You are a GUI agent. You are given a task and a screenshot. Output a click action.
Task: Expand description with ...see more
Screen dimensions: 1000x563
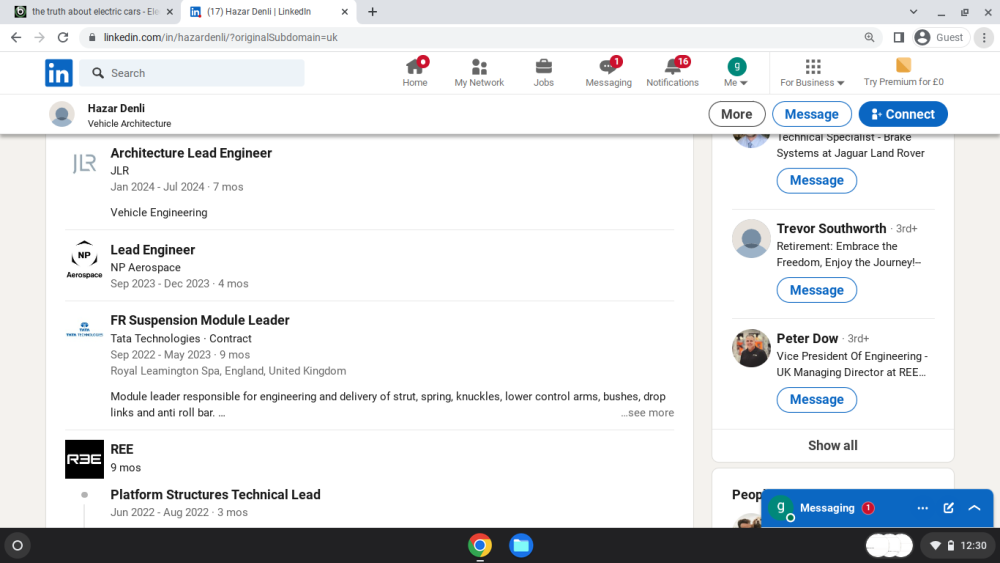[x=647, y=413]
